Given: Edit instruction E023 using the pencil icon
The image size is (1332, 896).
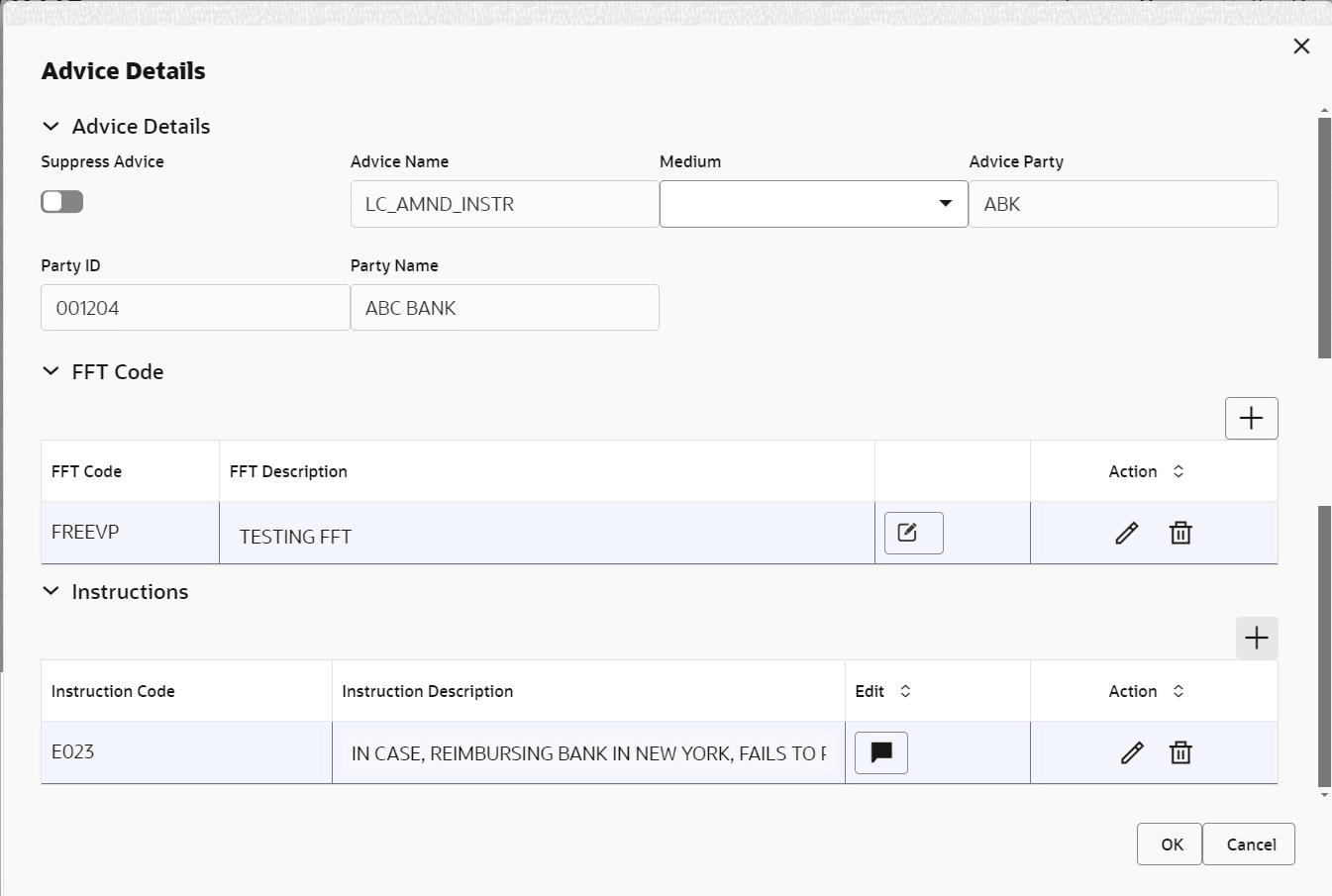Looking at the screenshot, I should (x=1131, y=752).
